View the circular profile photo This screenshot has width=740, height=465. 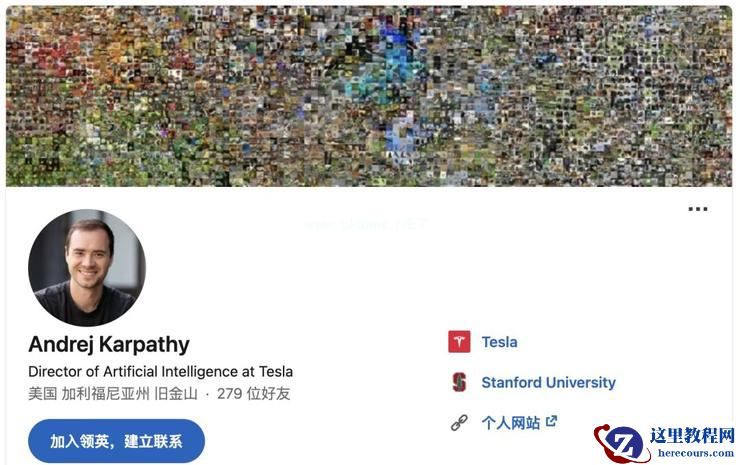[x=87, y=268]
